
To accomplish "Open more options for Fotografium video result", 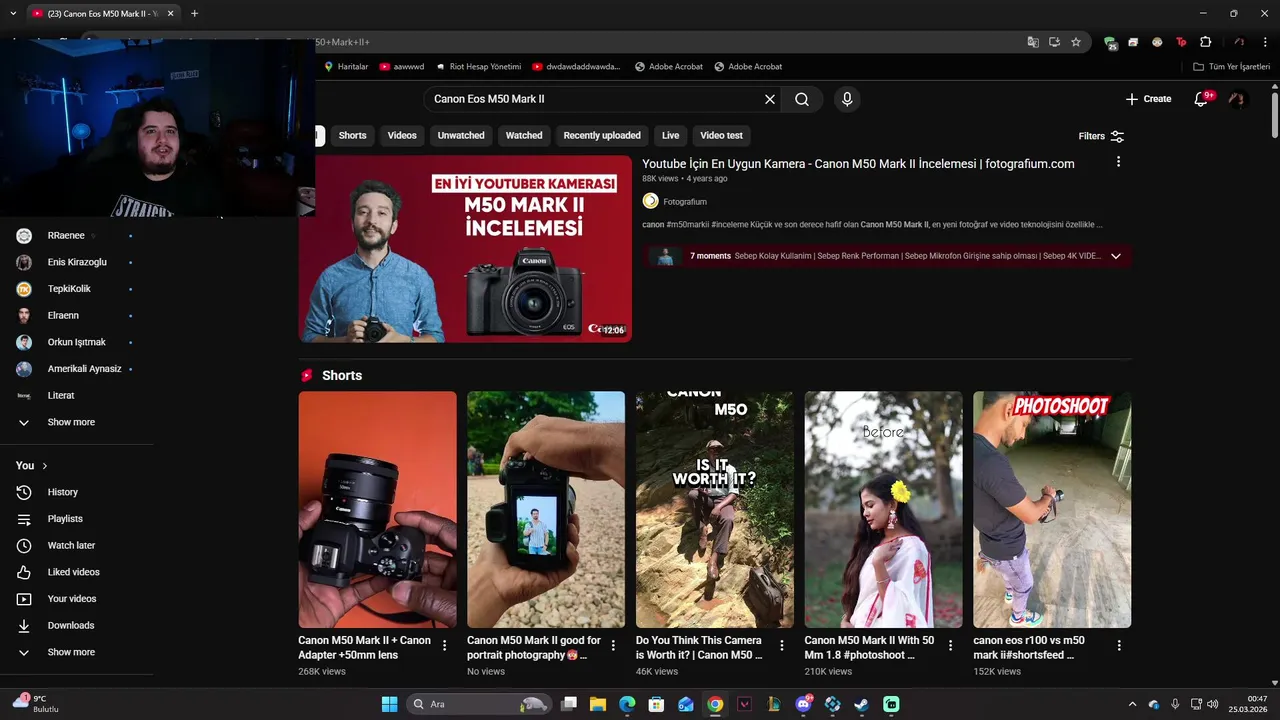I will (1118, 162).
